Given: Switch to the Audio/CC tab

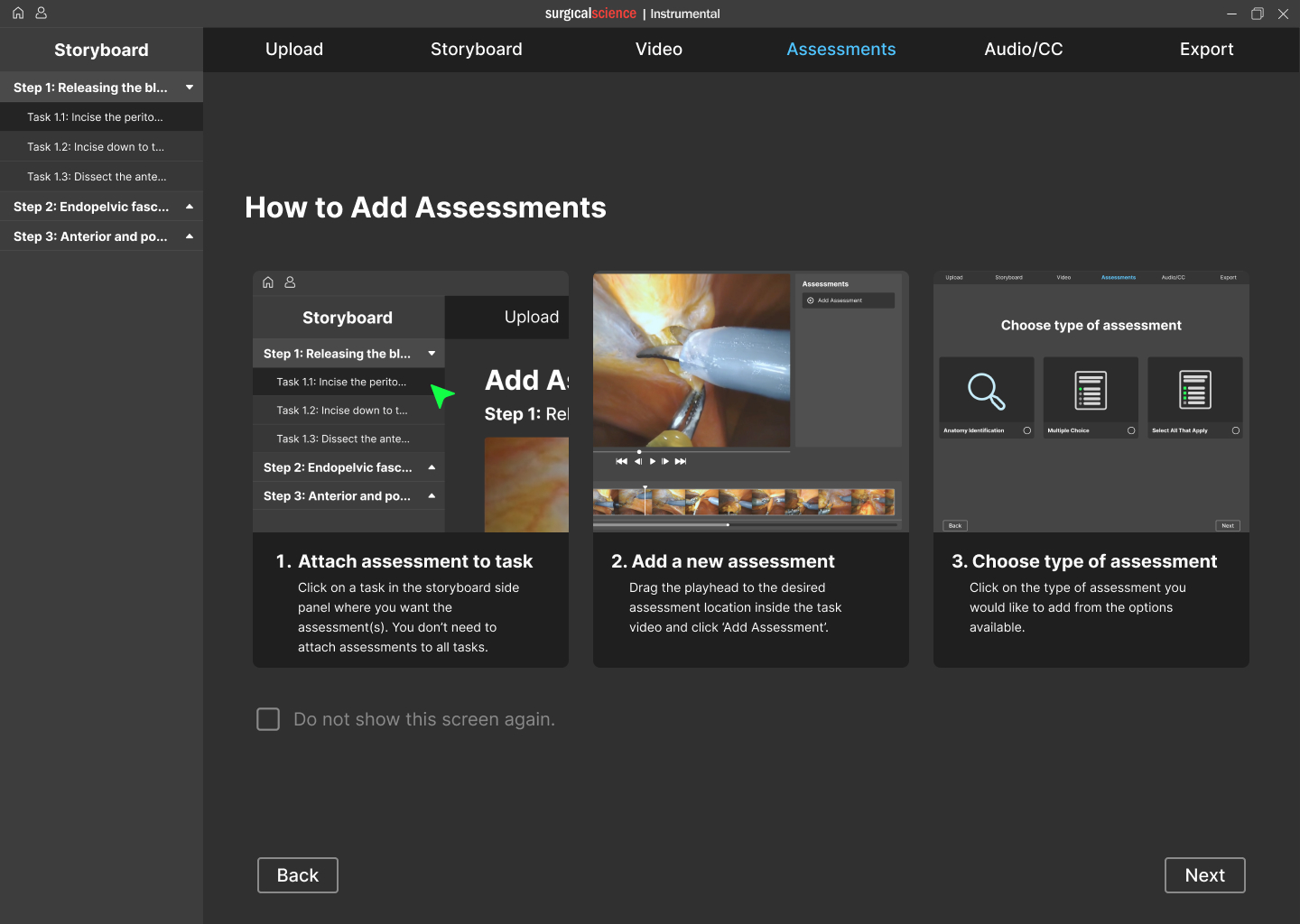Looking at the screenshot, I should (x=1023, y=50).
